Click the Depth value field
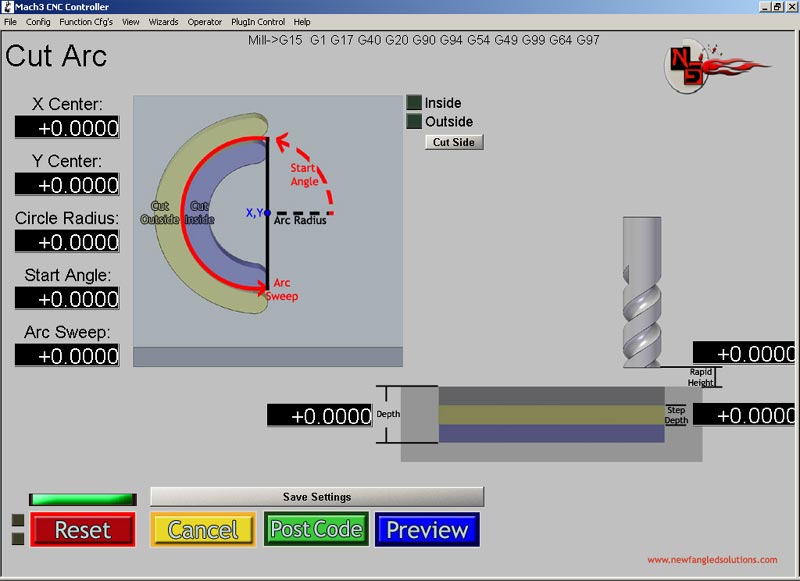 320,416
